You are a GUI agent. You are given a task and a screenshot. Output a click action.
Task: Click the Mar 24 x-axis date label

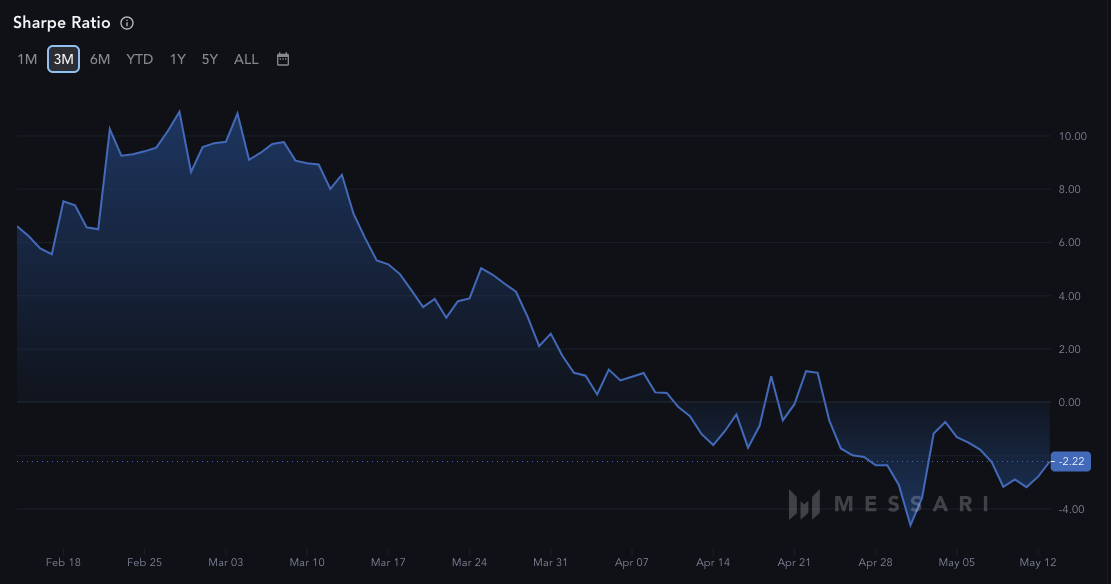pos(469,562)
